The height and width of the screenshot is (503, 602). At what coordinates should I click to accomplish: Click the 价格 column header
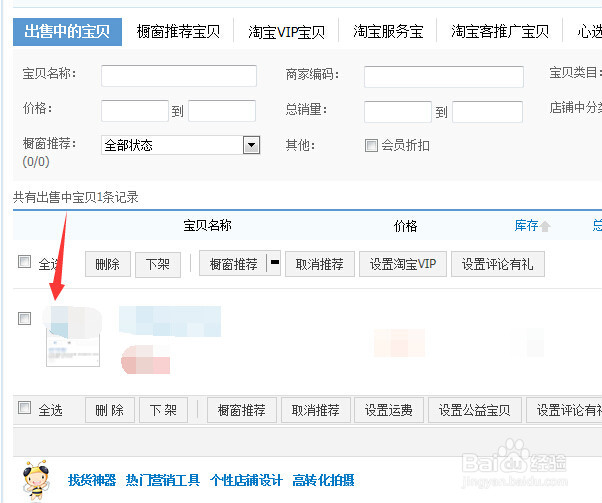(405, 226)
